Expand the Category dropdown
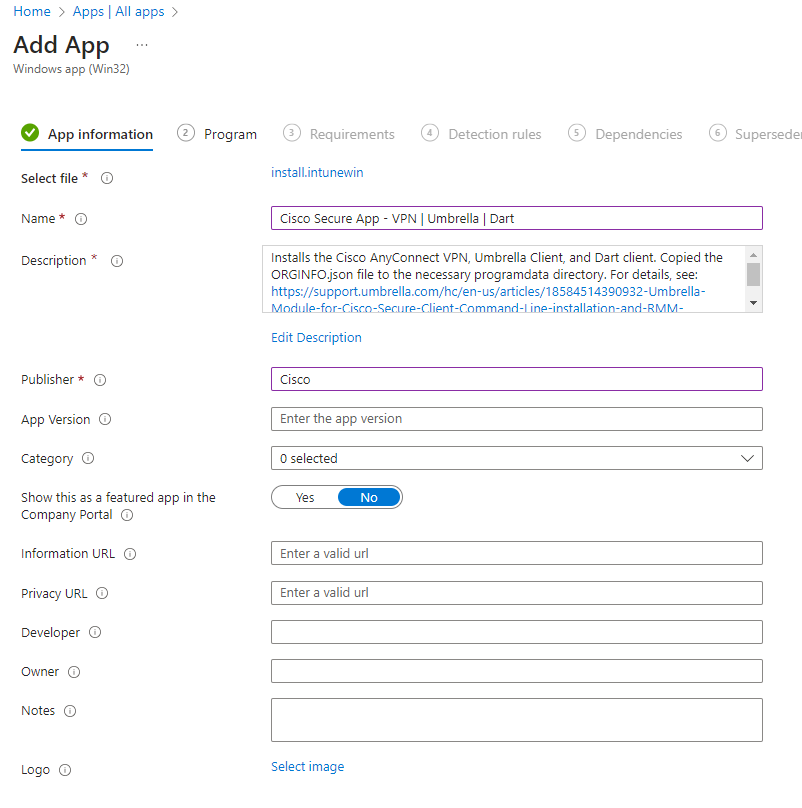Image resolution: width=802 pixels, height=808 pixels. pos(516,459)
